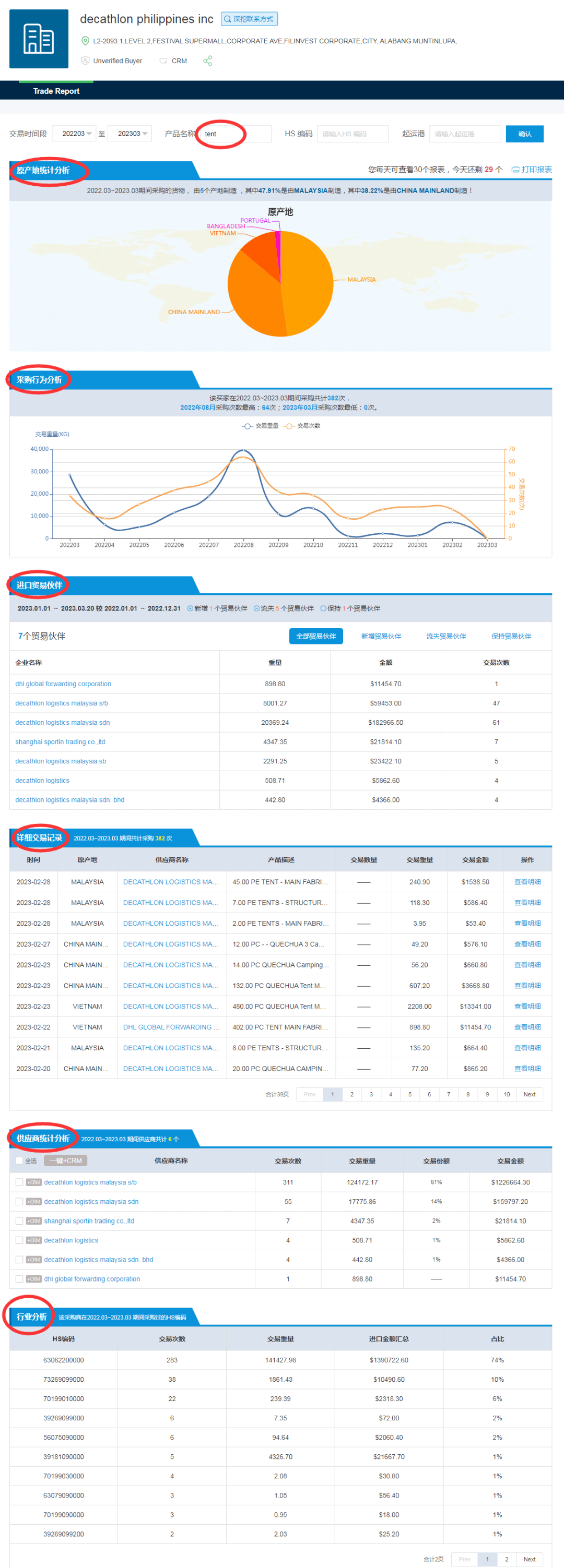Click HS code 73269099000 cell
The image size is (564, 1568).
[x=63, y=1380]
